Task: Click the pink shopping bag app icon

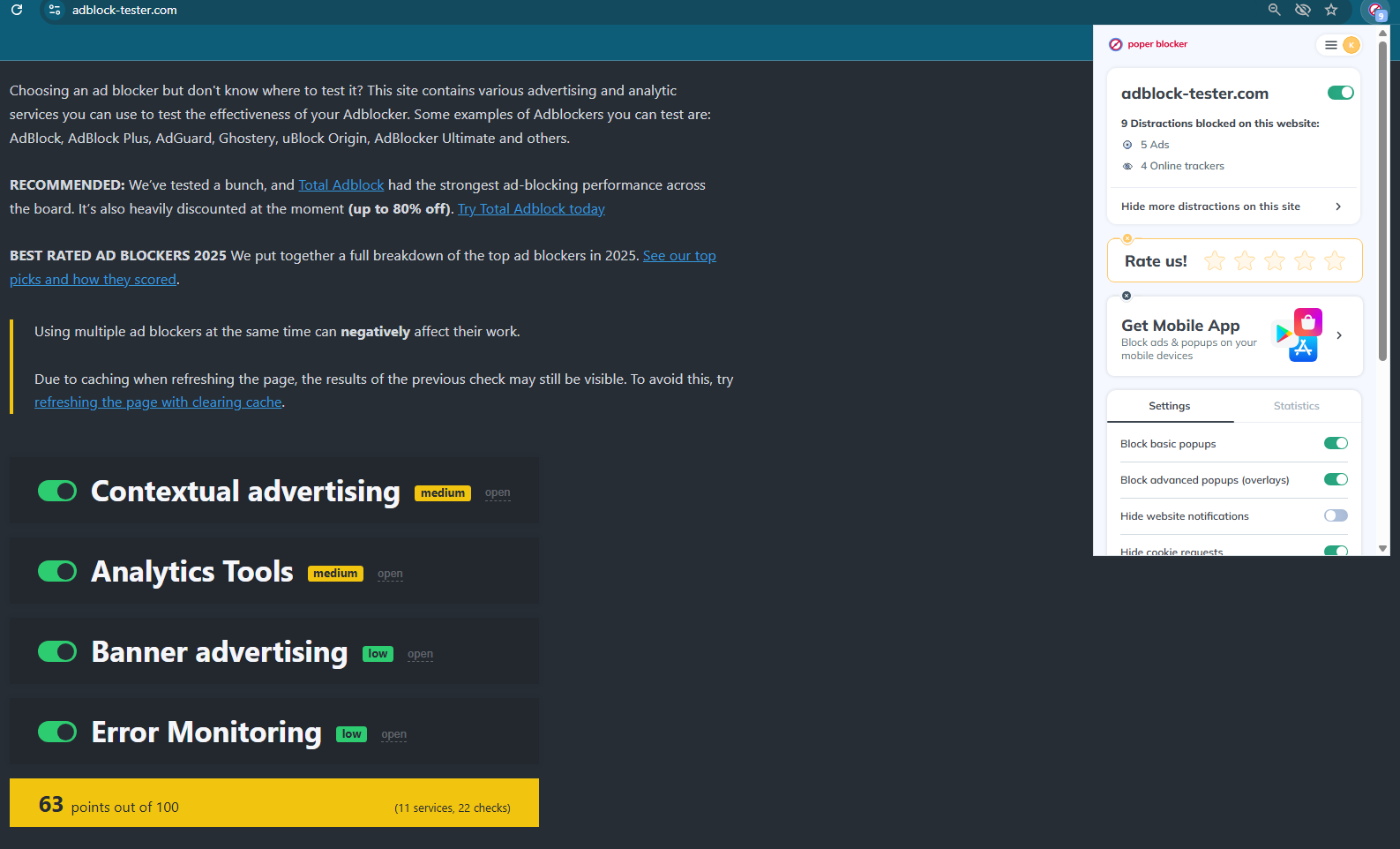Action: point(1308,322)
